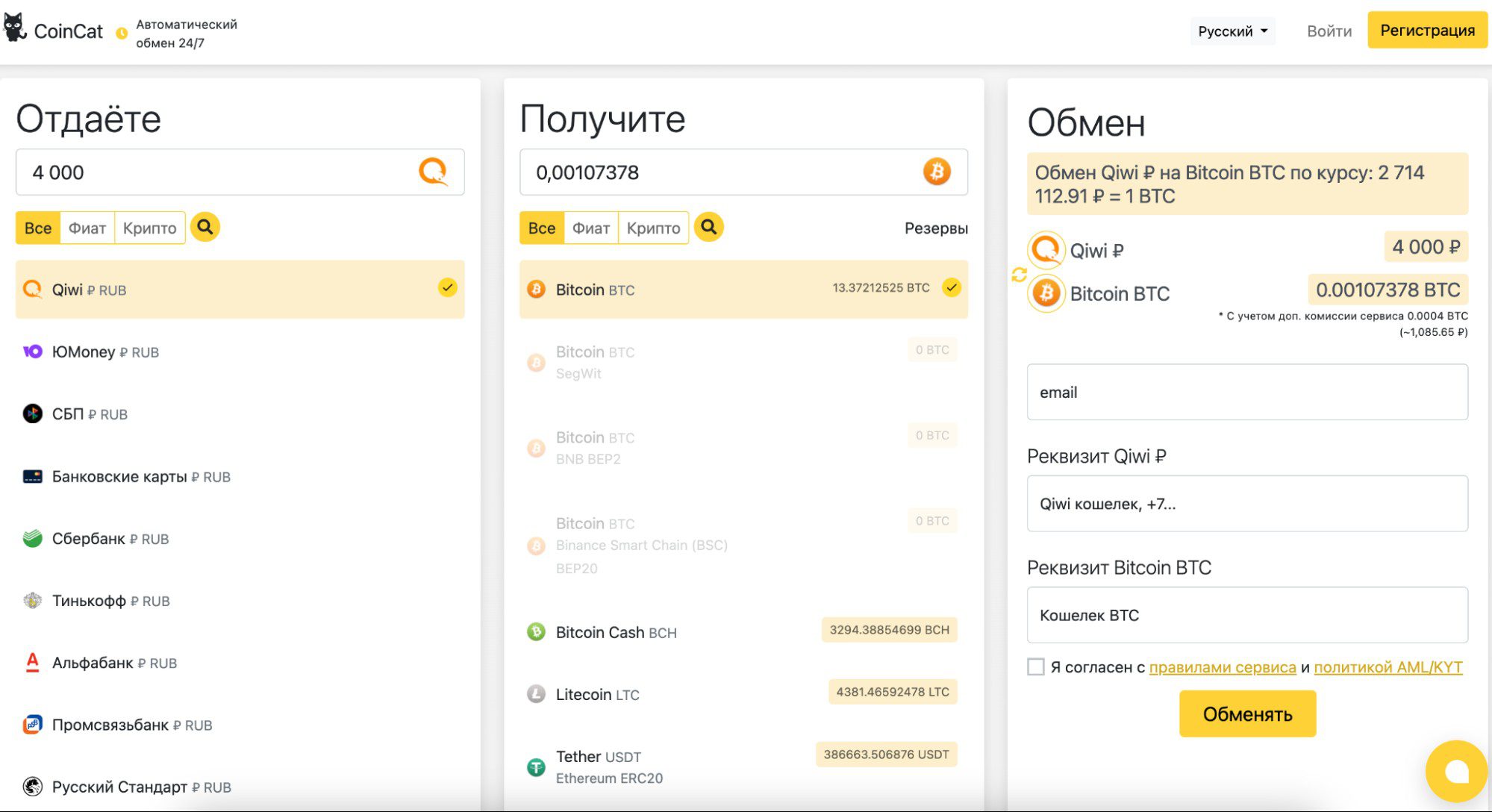The image size is (1492, 812).
Task: Click the 386663.506876 USDT reserve badge
Action: (886, 754)
